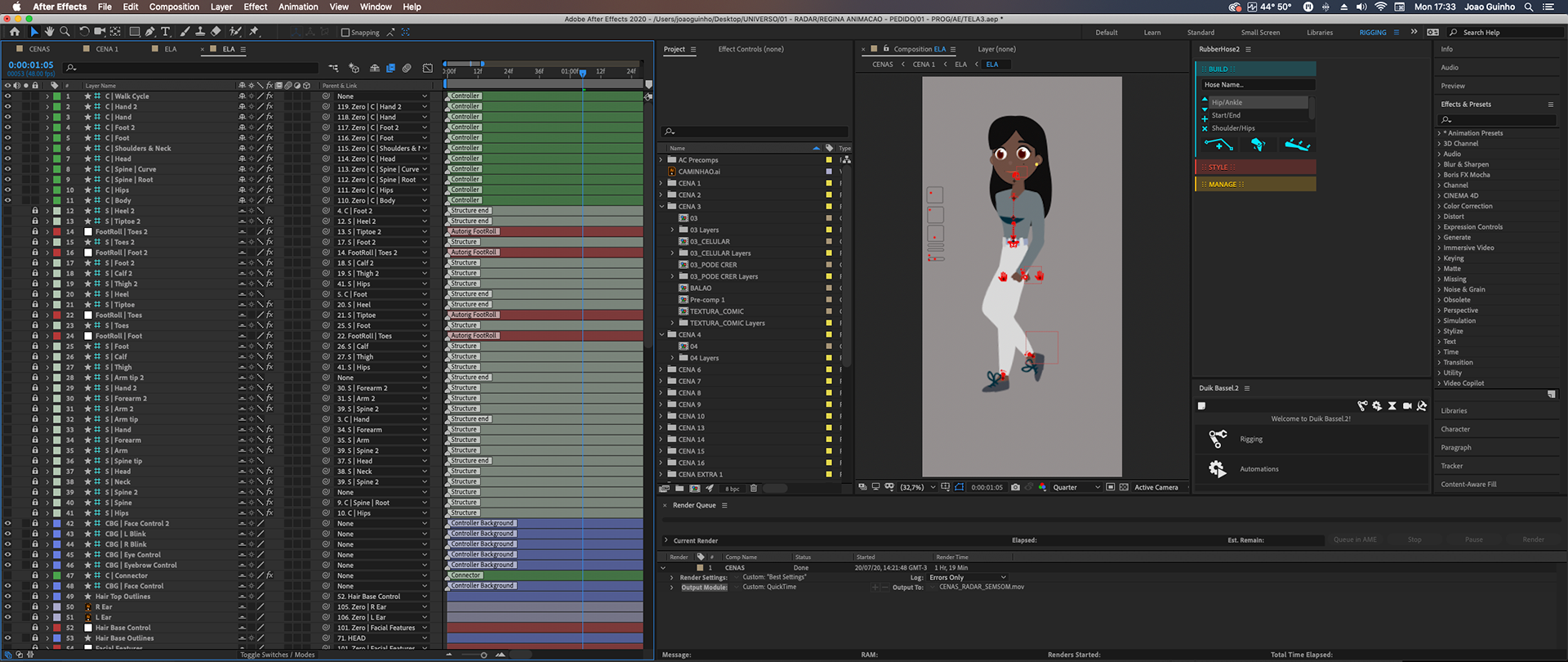Take a snapshot with the camera icon
This screenshot has width=1568, height=662.
1015,487
